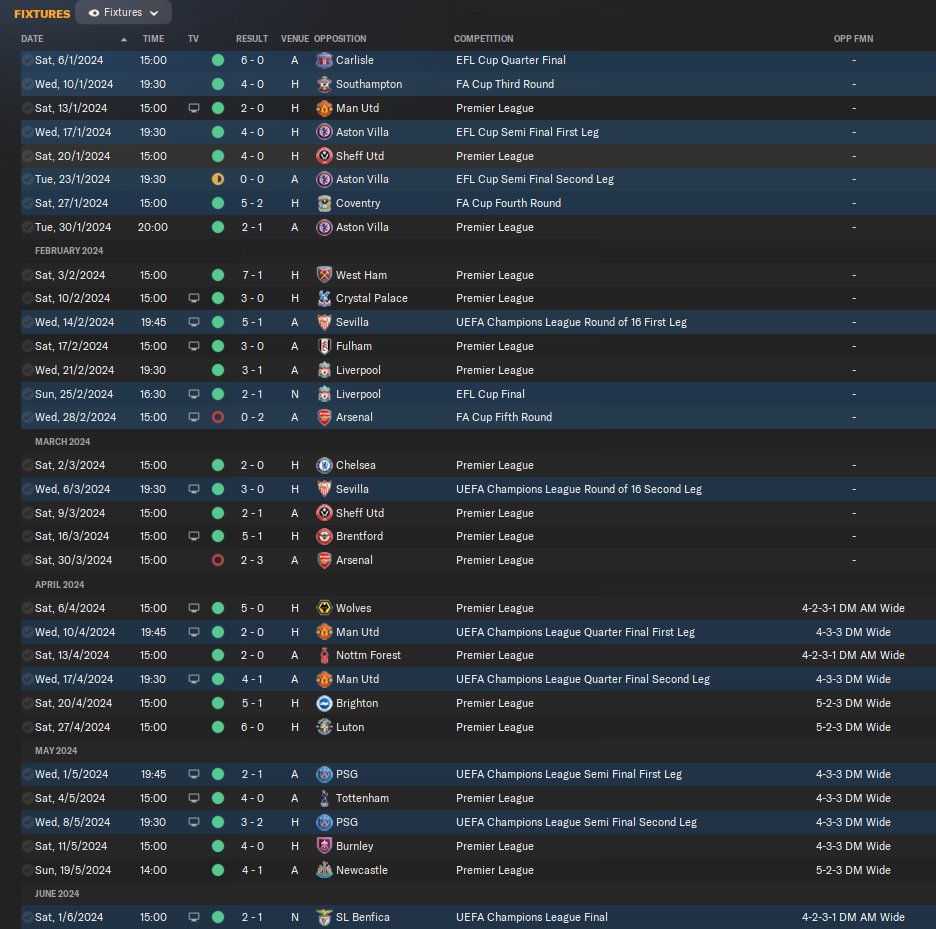
Task: Toggle the tick on Sat, 3/2/2024 row
Action: (27, 275)
